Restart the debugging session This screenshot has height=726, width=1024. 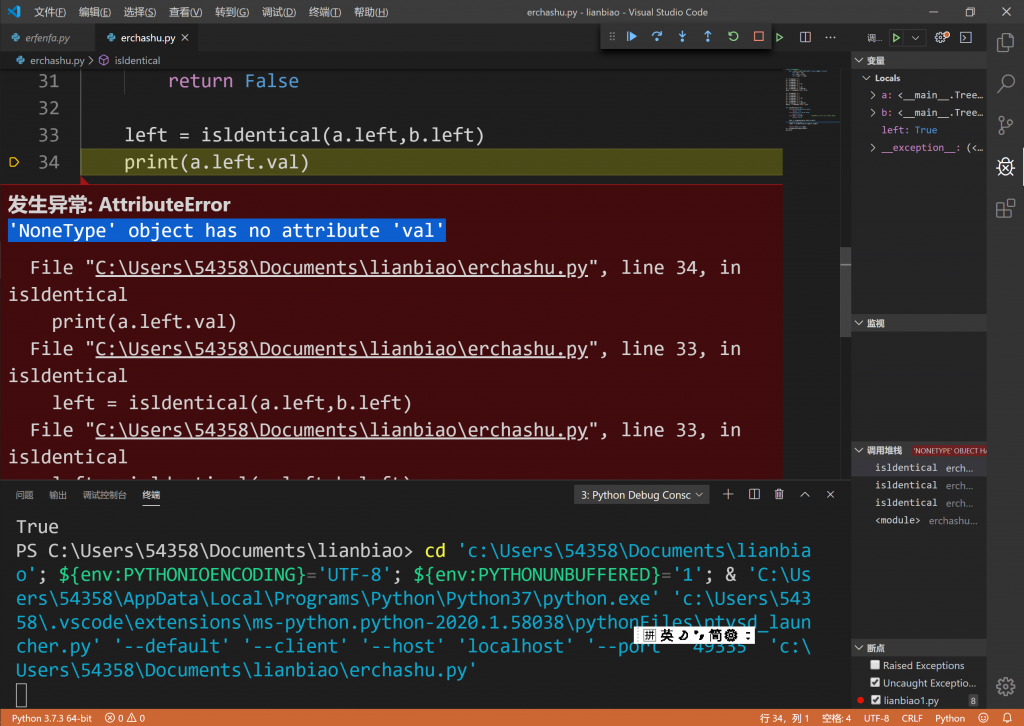[733, 37]
